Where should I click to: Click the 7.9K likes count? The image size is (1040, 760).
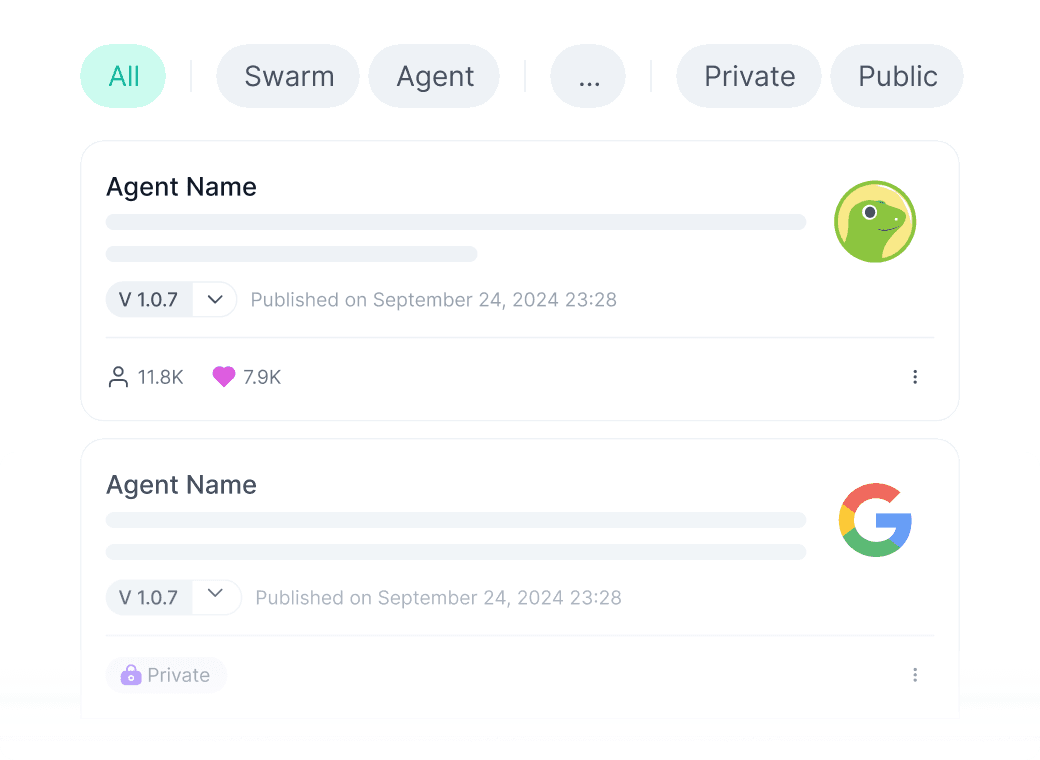pyautogui.click(x=262, y=377)
